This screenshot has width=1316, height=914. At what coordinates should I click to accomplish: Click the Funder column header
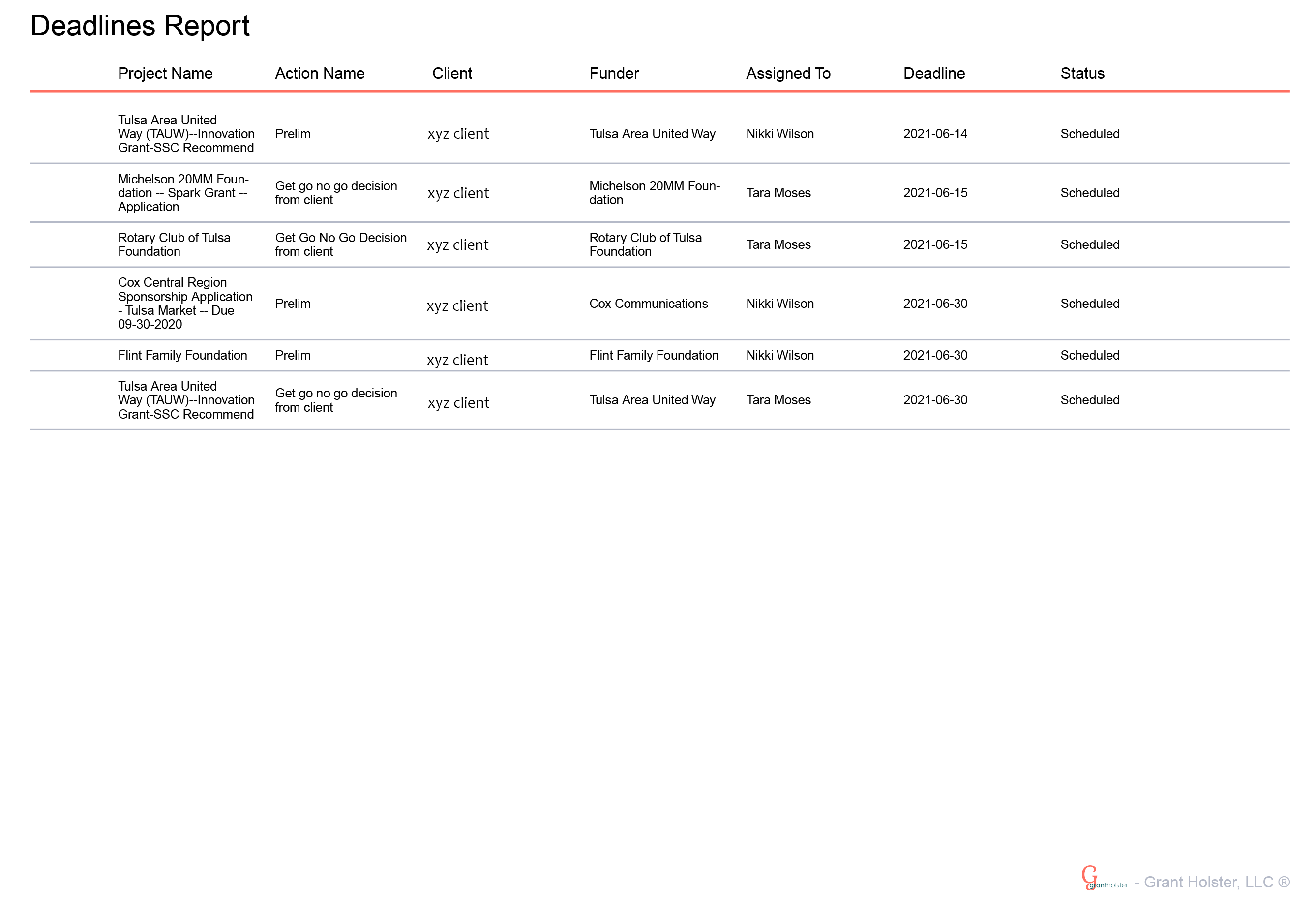(614, 73)
